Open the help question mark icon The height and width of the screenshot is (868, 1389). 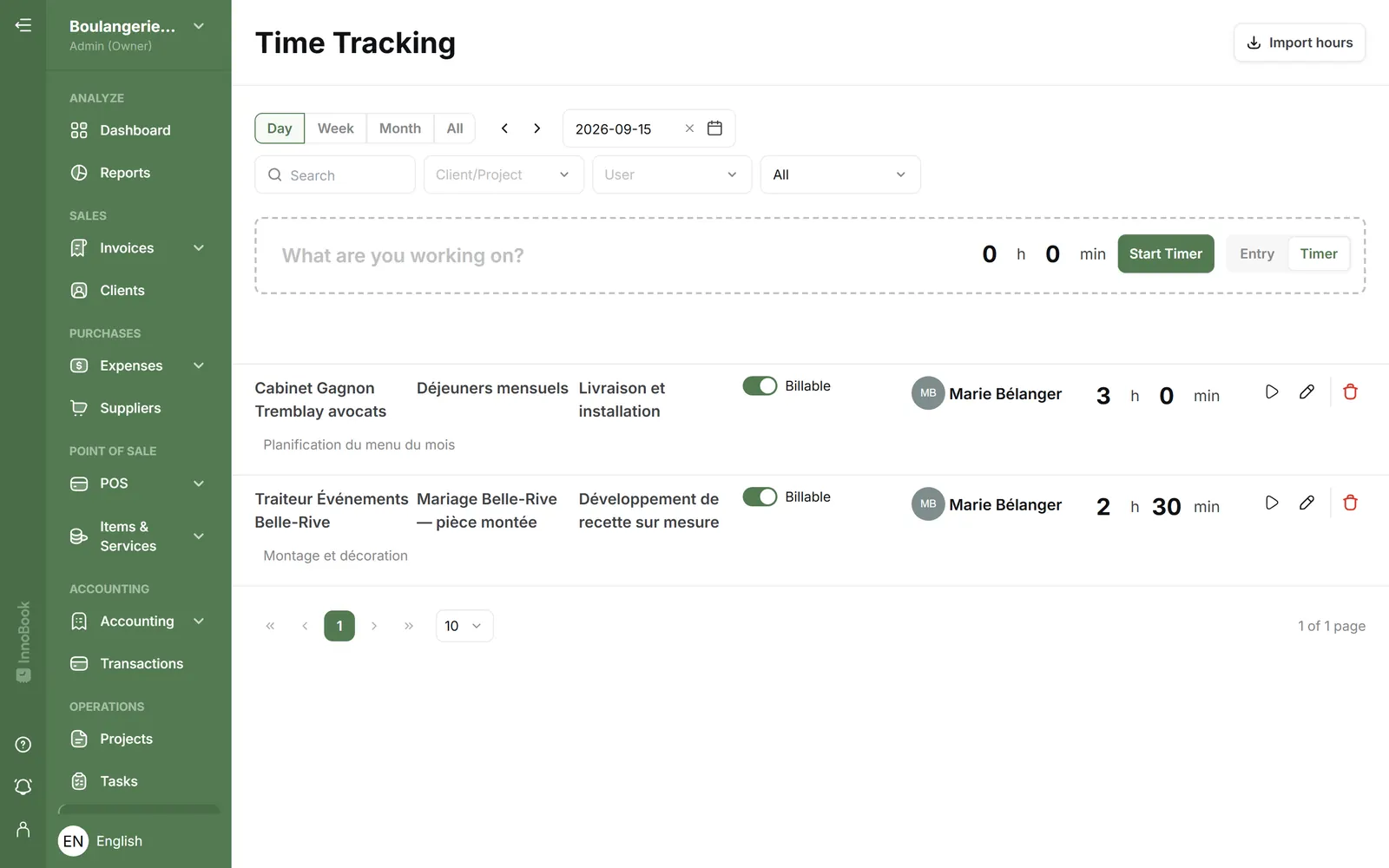coord(23,745)
